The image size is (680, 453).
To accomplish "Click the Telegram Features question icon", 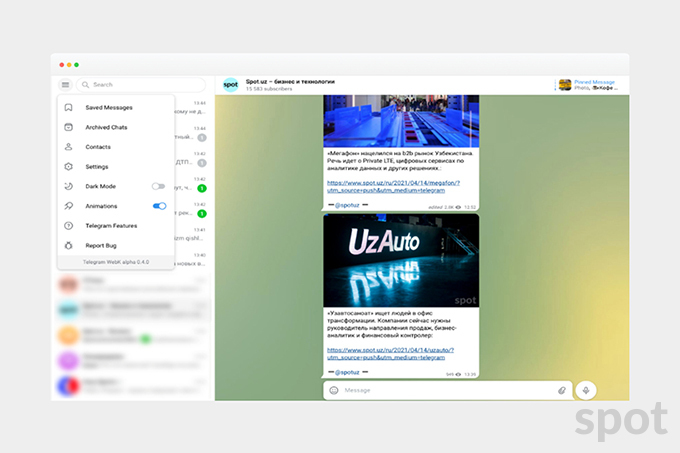I will coord(69,226).
